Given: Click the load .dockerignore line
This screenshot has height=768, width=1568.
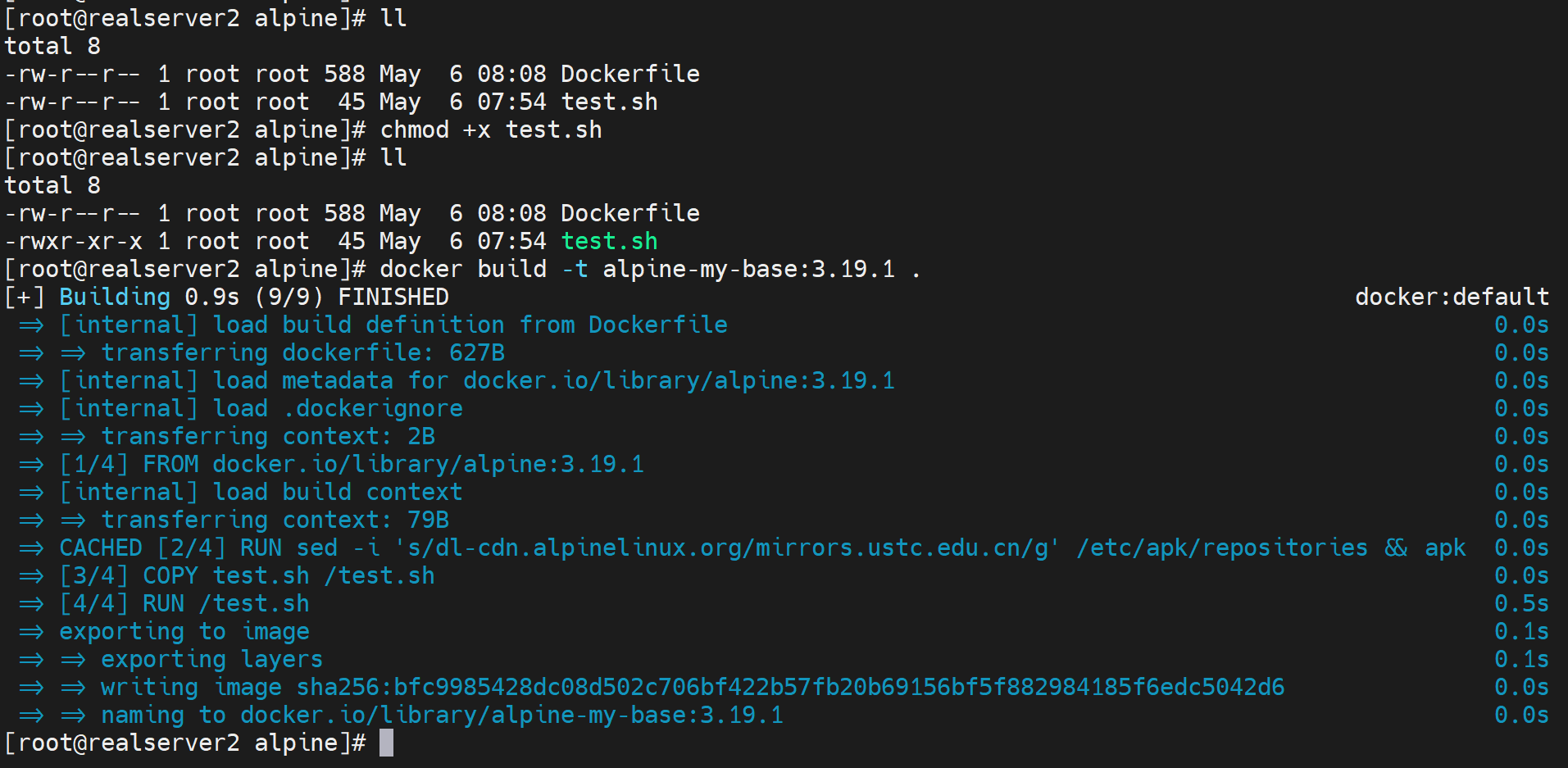Looking at the screenshot, I should tap(261, 409).
